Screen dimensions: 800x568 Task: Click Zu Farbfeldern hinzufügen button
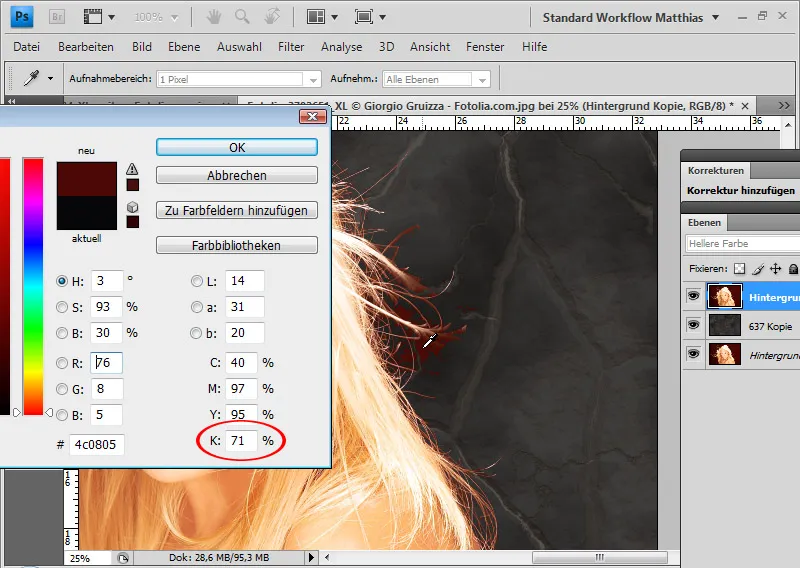pos(237,210)
